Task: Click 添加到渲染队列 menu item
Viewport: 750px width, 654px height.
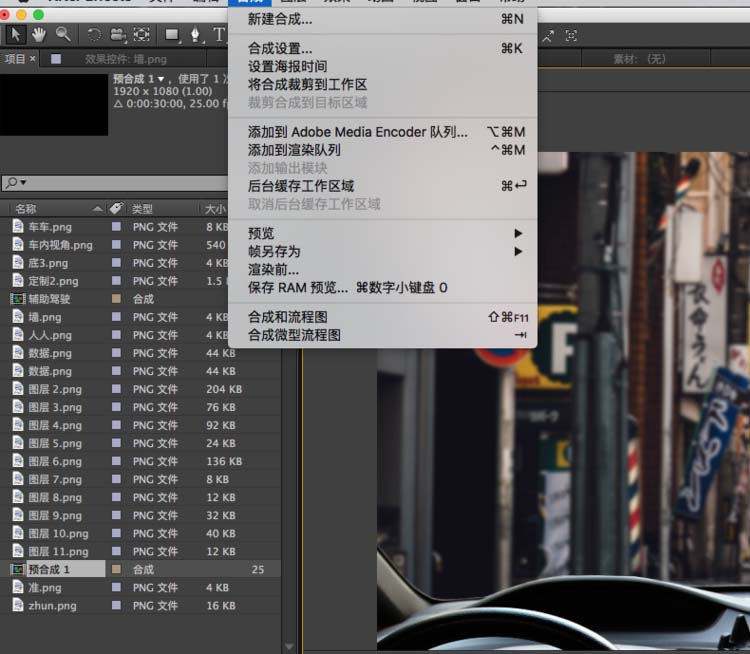Action: pyautogui.click(x=294, y=150)
